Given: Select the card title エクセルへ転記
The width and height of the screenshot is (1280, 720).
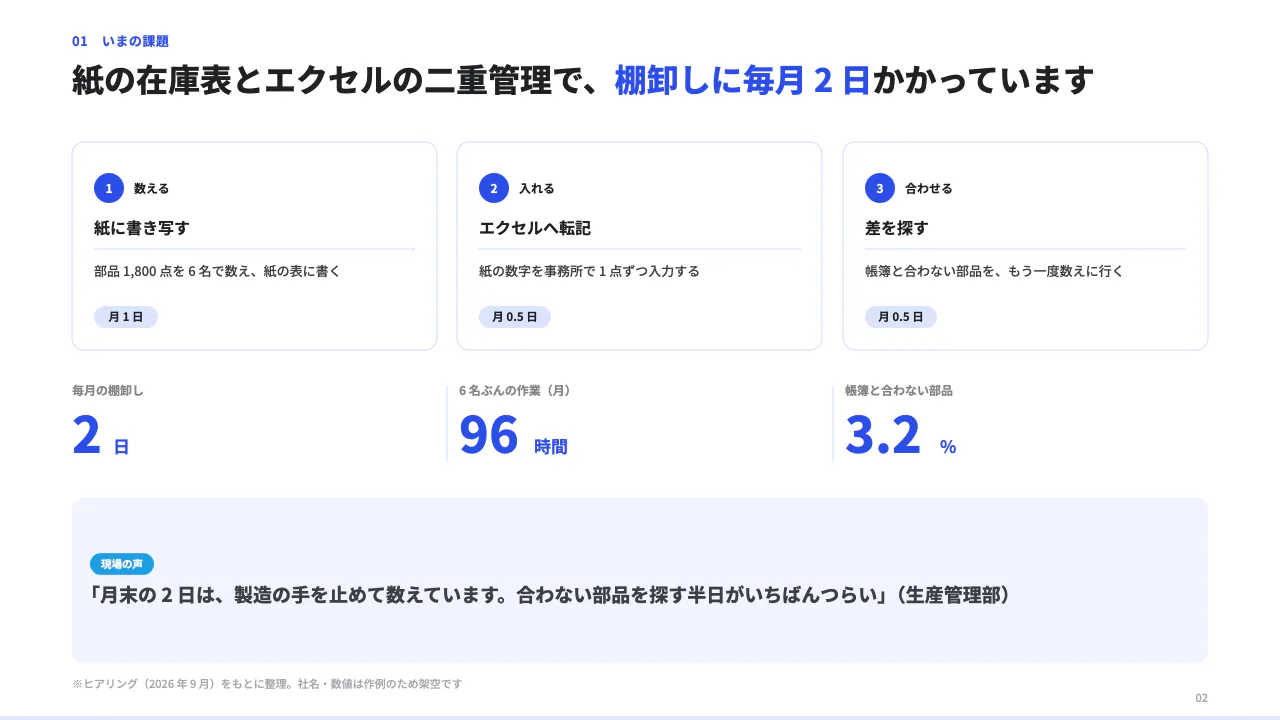Looking at the screenshot, I should [535, 228].
